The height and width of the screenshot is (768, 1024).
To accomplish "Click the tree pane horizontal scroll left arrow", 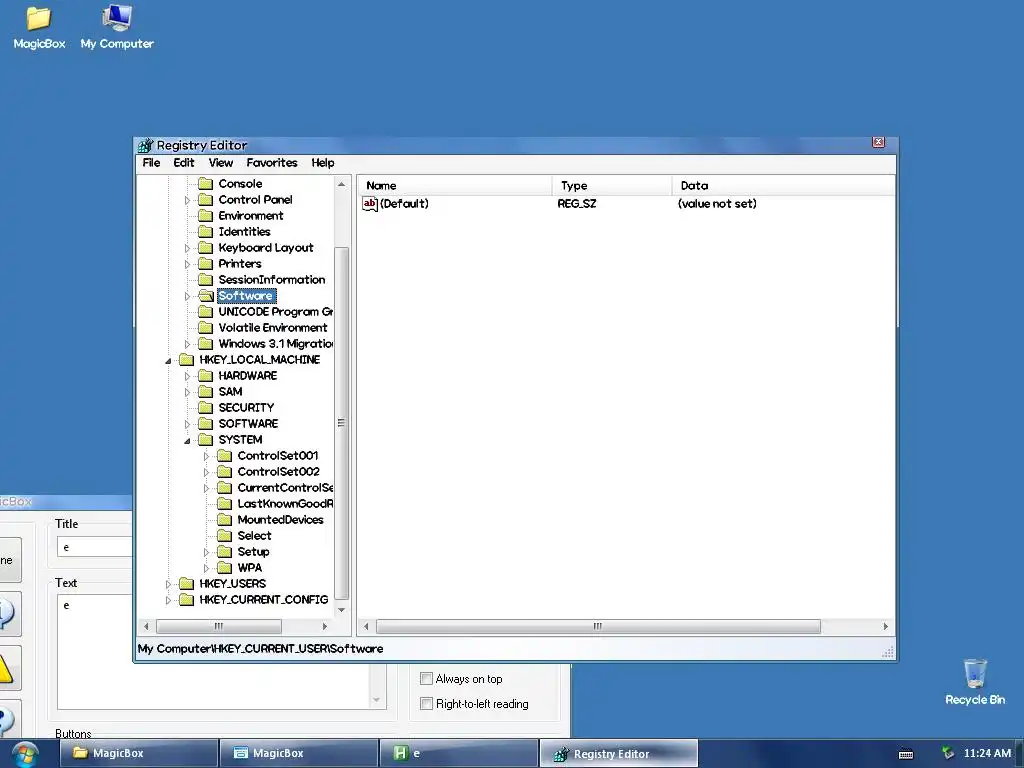I will (x=146, y=626).
